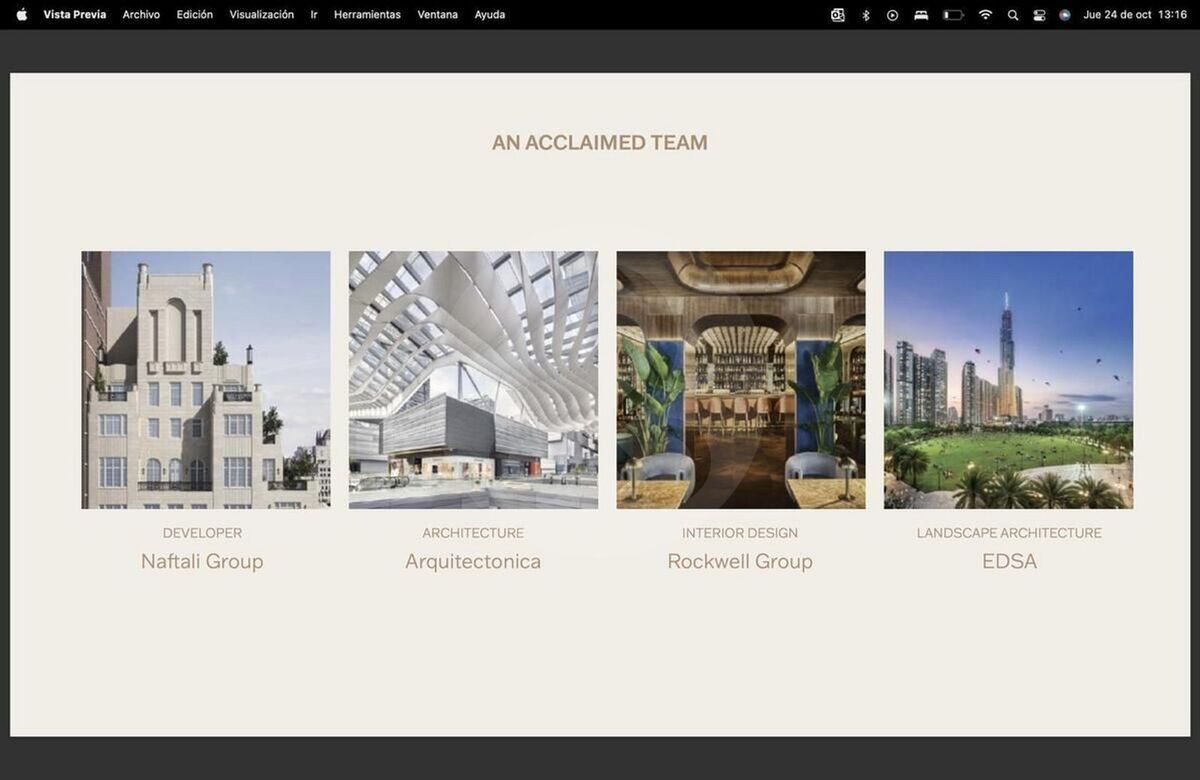The height and width of the screenshot is (780, 1200).
Task: Open the Vista Previa app menu
Action: (x=75, y=15)
